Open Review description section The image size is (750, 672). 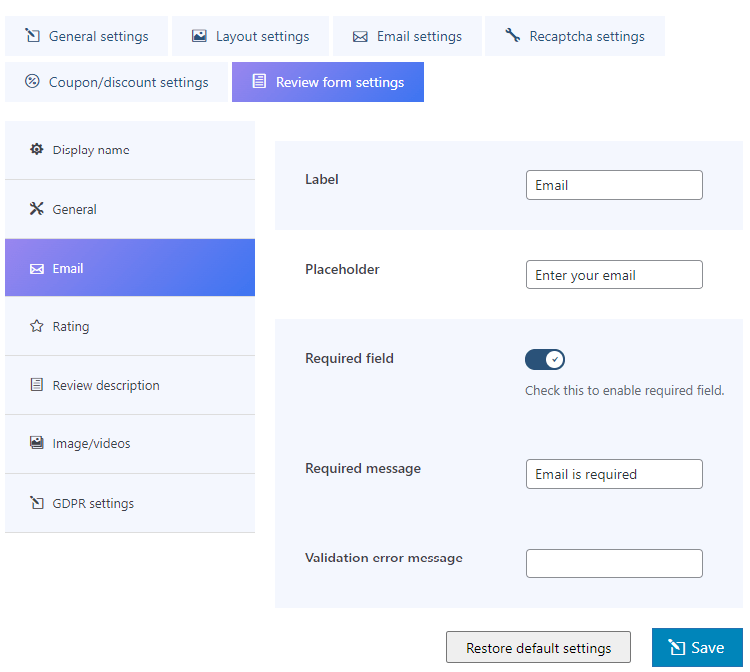pyautogui.click(x=130, y=385)
